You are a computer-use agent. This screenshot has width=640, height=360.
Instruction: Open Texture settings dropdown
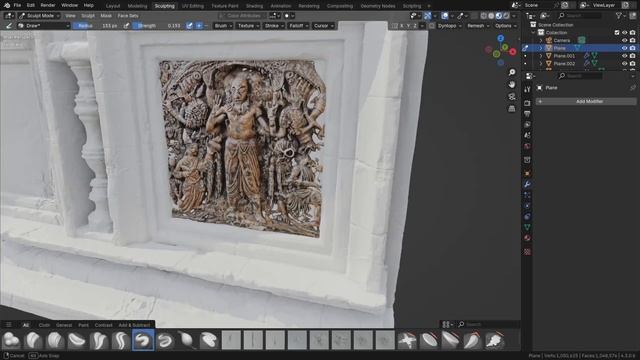(248, 25)
